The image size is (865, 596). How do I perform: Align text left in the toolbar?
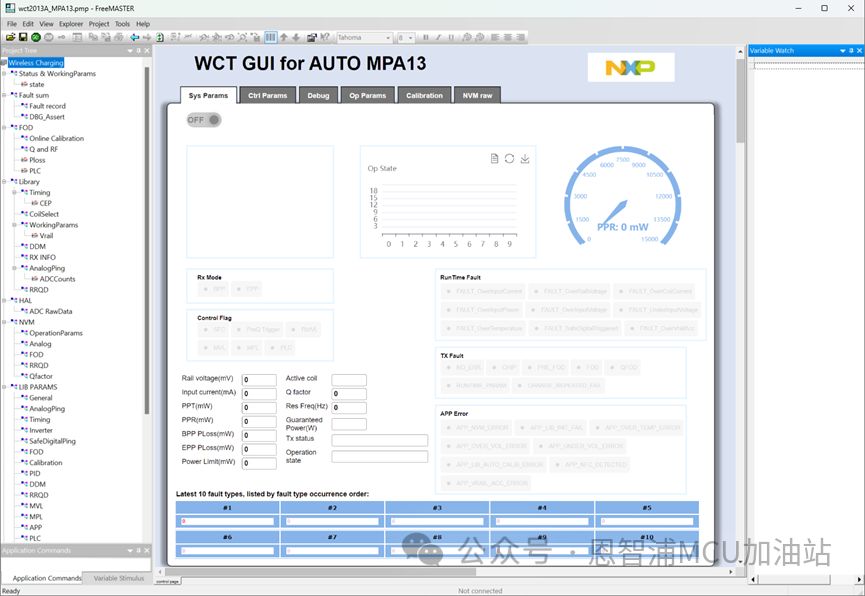coord(495,38)
